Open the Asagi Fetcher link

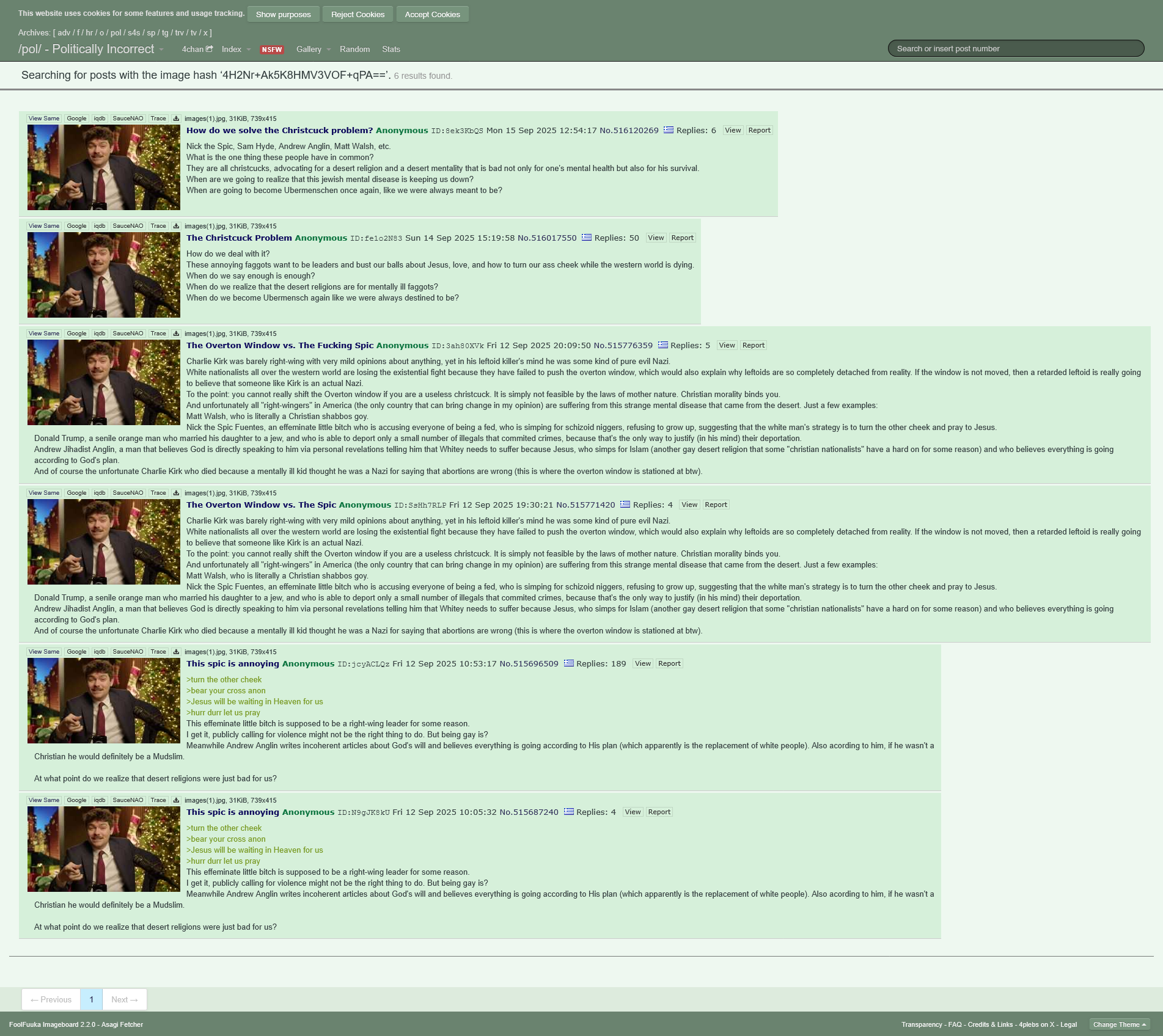click(122, 1024)
